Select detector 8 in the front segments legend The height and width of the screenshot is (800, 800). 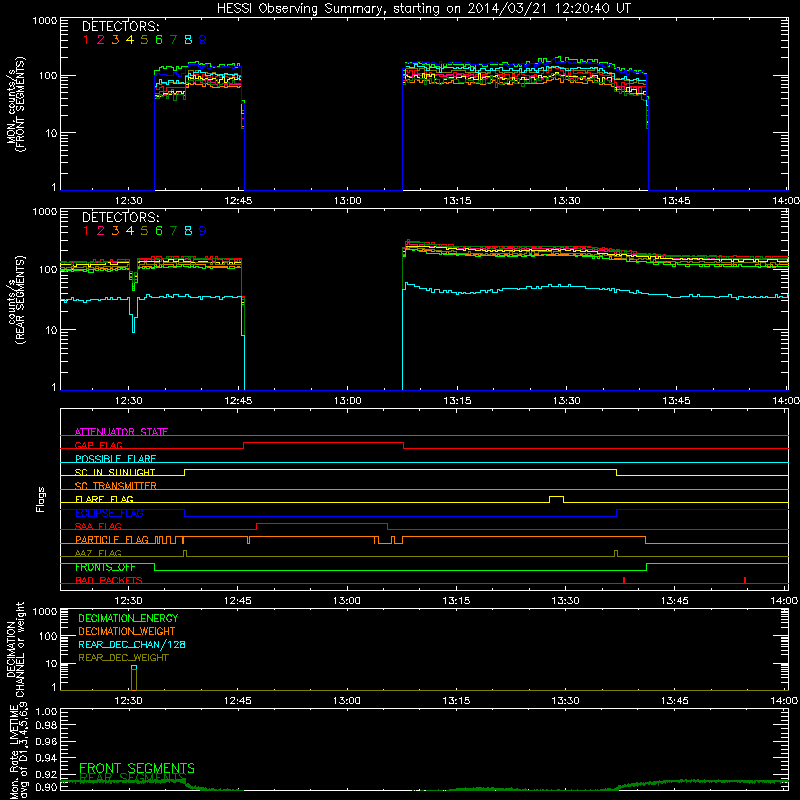click(x=188, y=40)
